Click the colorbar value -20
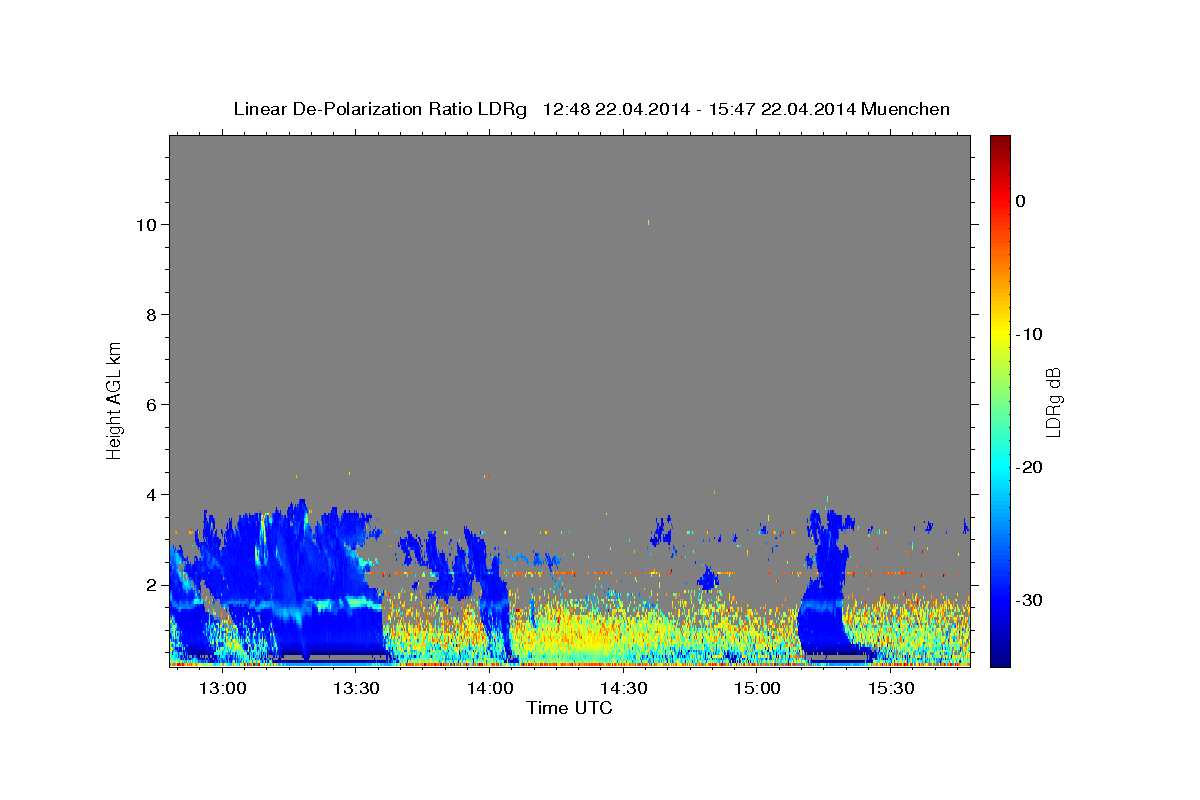1200x800 pixels. (x=1030, y=467)
